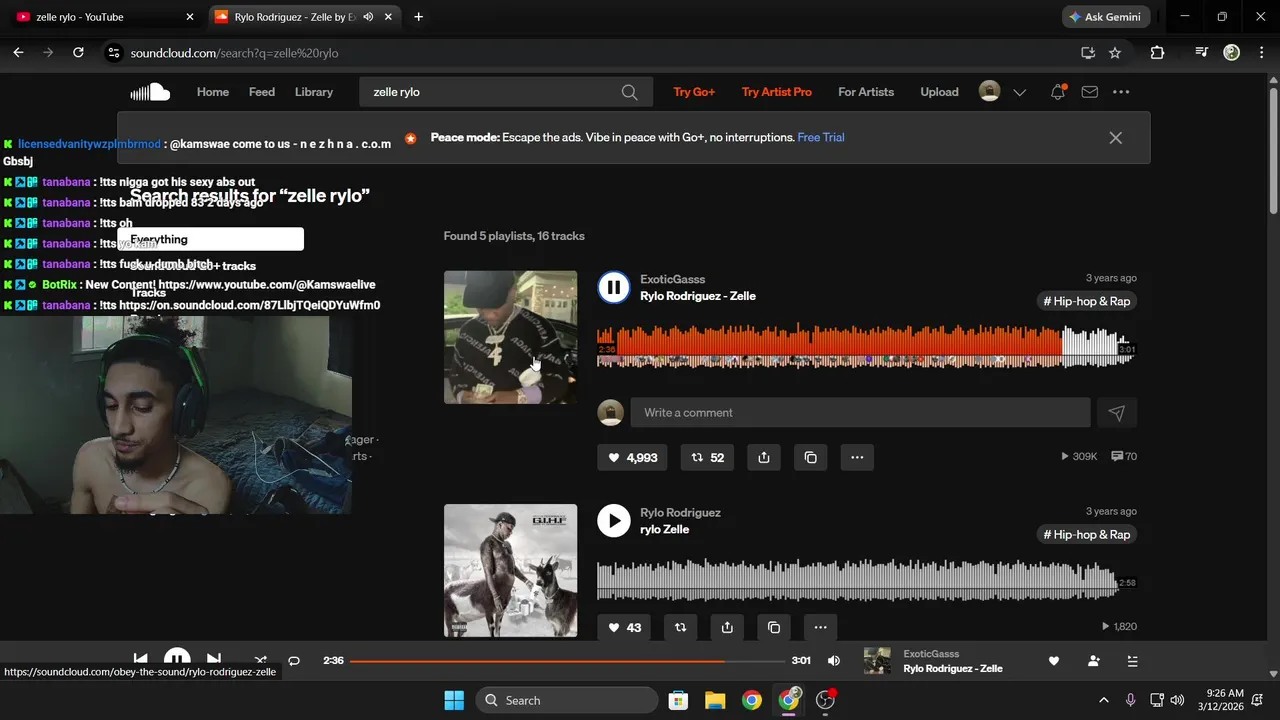Screen dimensions: 1280x720
Task: Click the Try Artist Pro link
Action: point(777,92)
